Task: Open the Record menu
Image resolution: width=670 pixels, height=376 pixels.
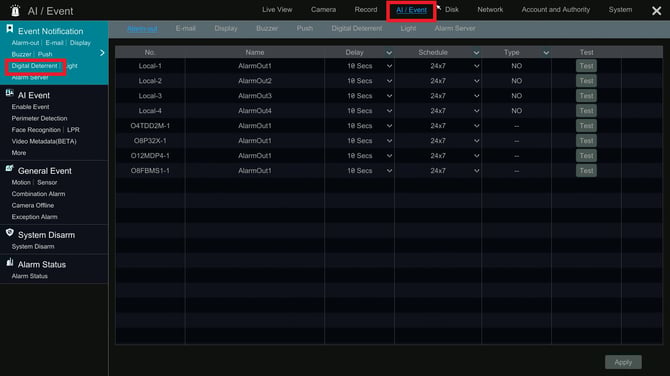Action: pos(366,9)
